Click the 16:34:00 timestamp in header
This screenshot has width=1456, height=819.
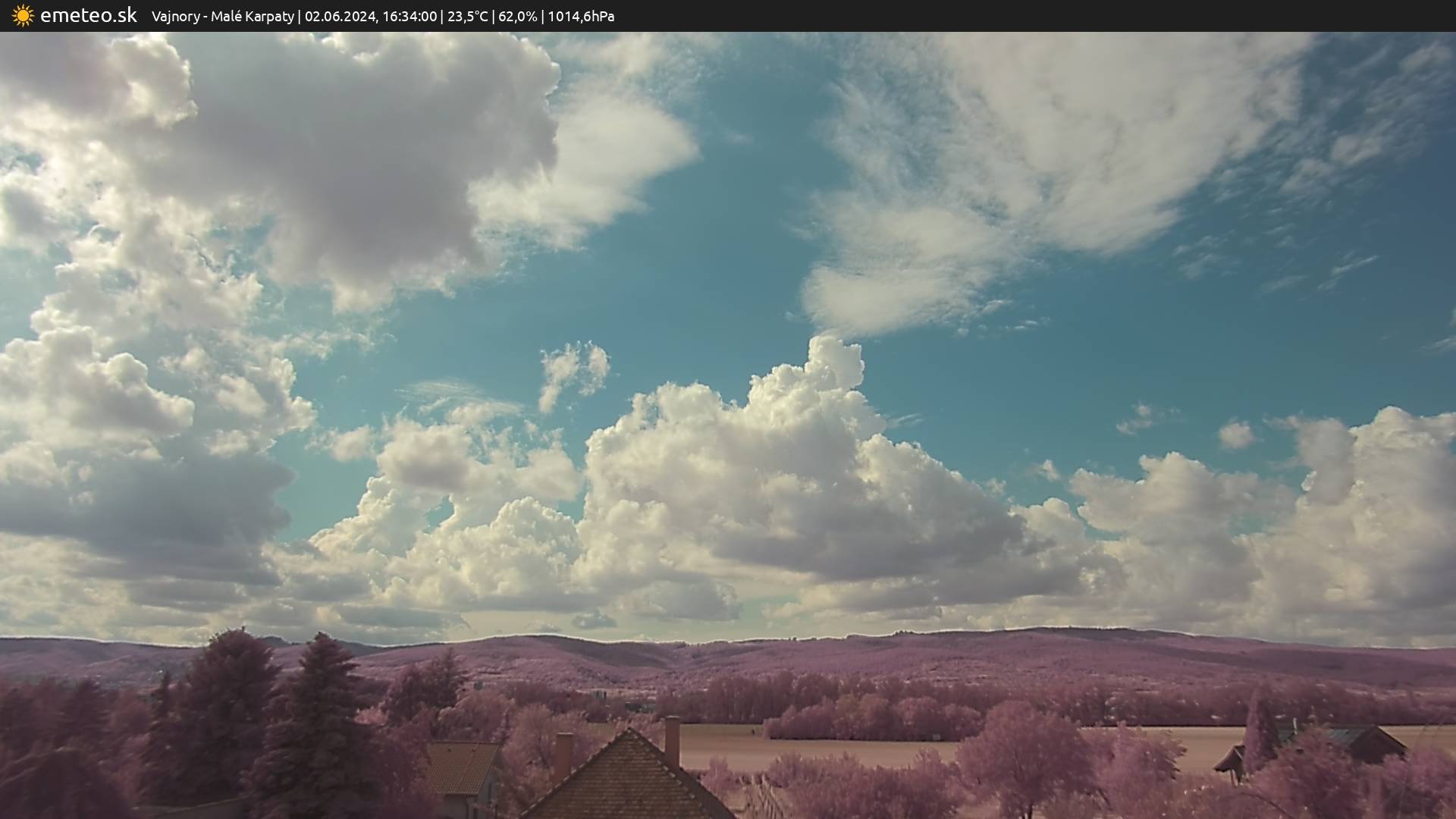(409, 16)
